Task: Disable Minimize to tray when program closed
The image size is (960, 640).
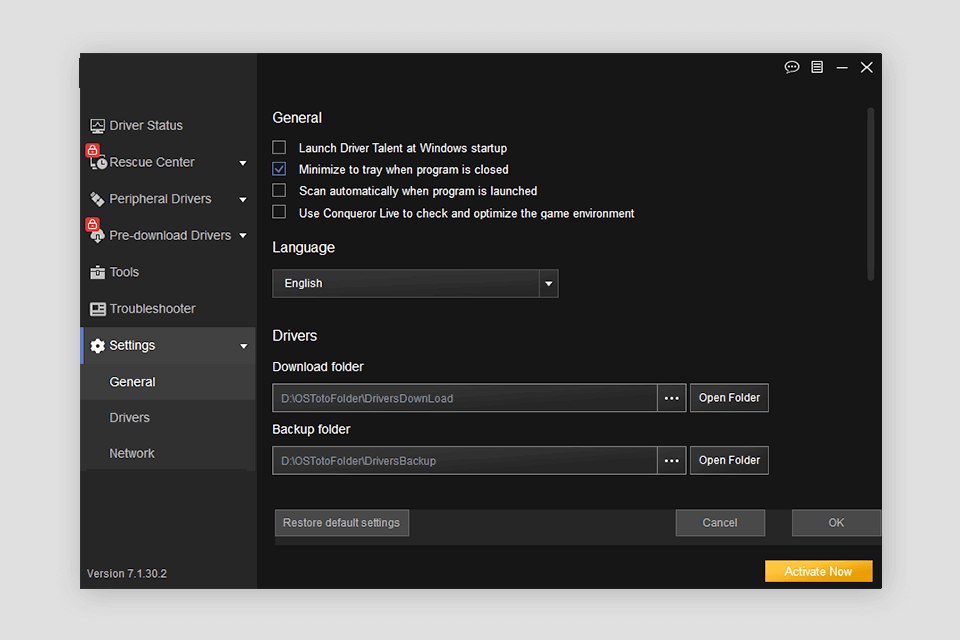Action: [x=279, y=168]
